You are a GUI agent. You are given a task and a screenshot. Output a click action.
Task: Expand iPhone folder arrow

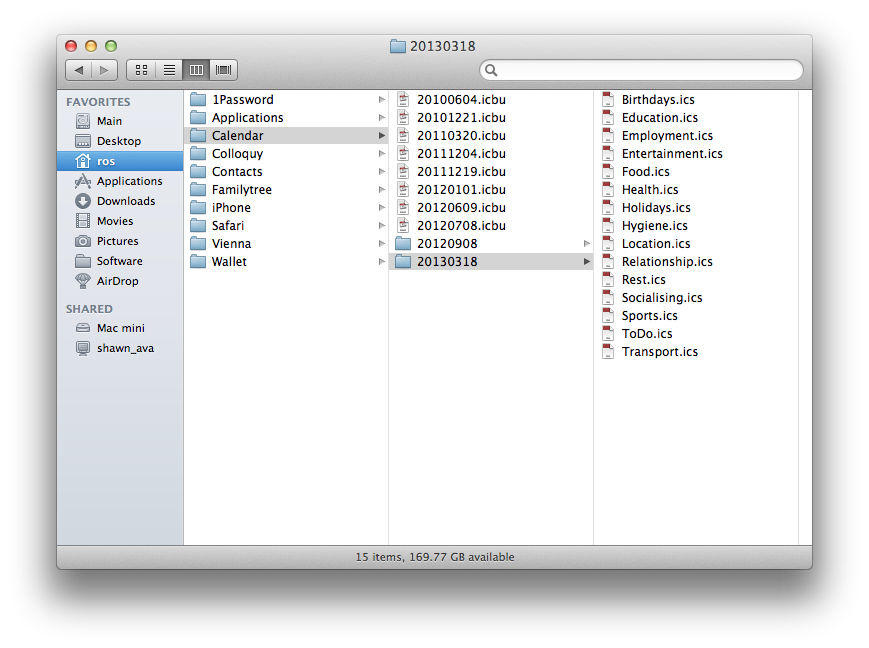381,208
